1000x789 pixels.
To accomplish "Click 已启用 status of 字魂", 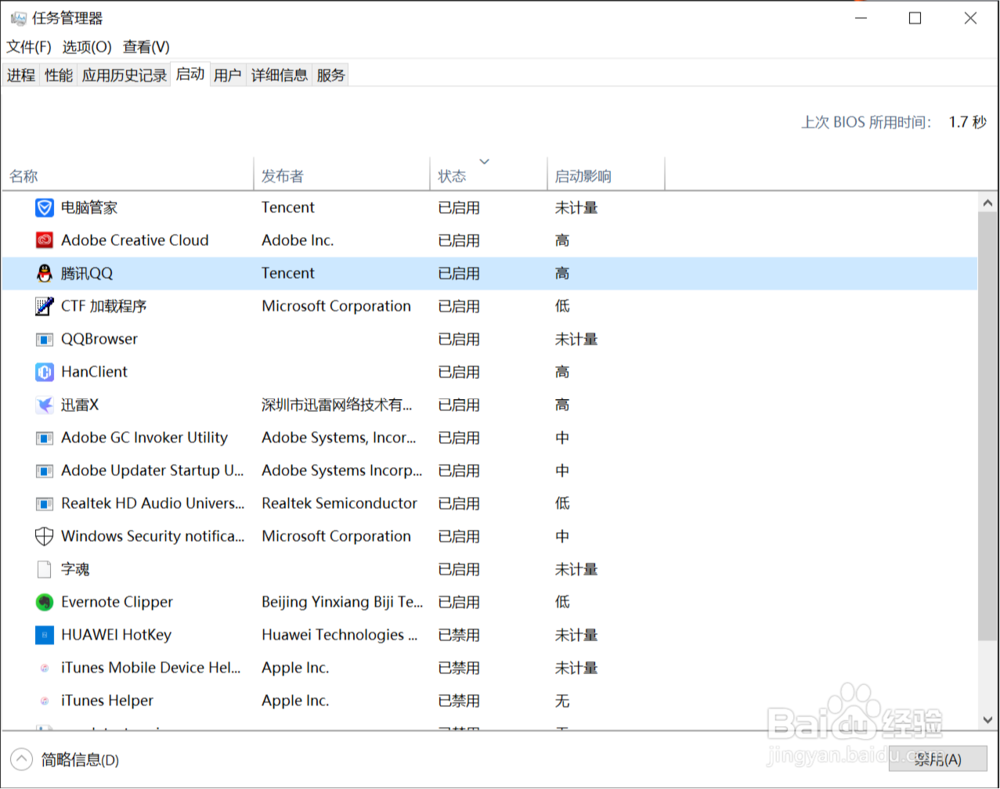I will [459, 570].
